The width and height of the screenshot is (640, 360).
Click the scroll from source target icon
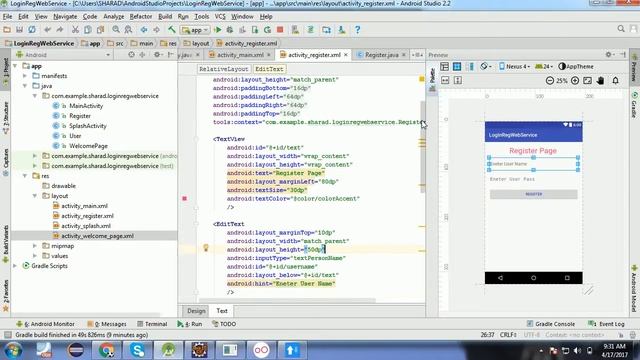click(131, 55)
